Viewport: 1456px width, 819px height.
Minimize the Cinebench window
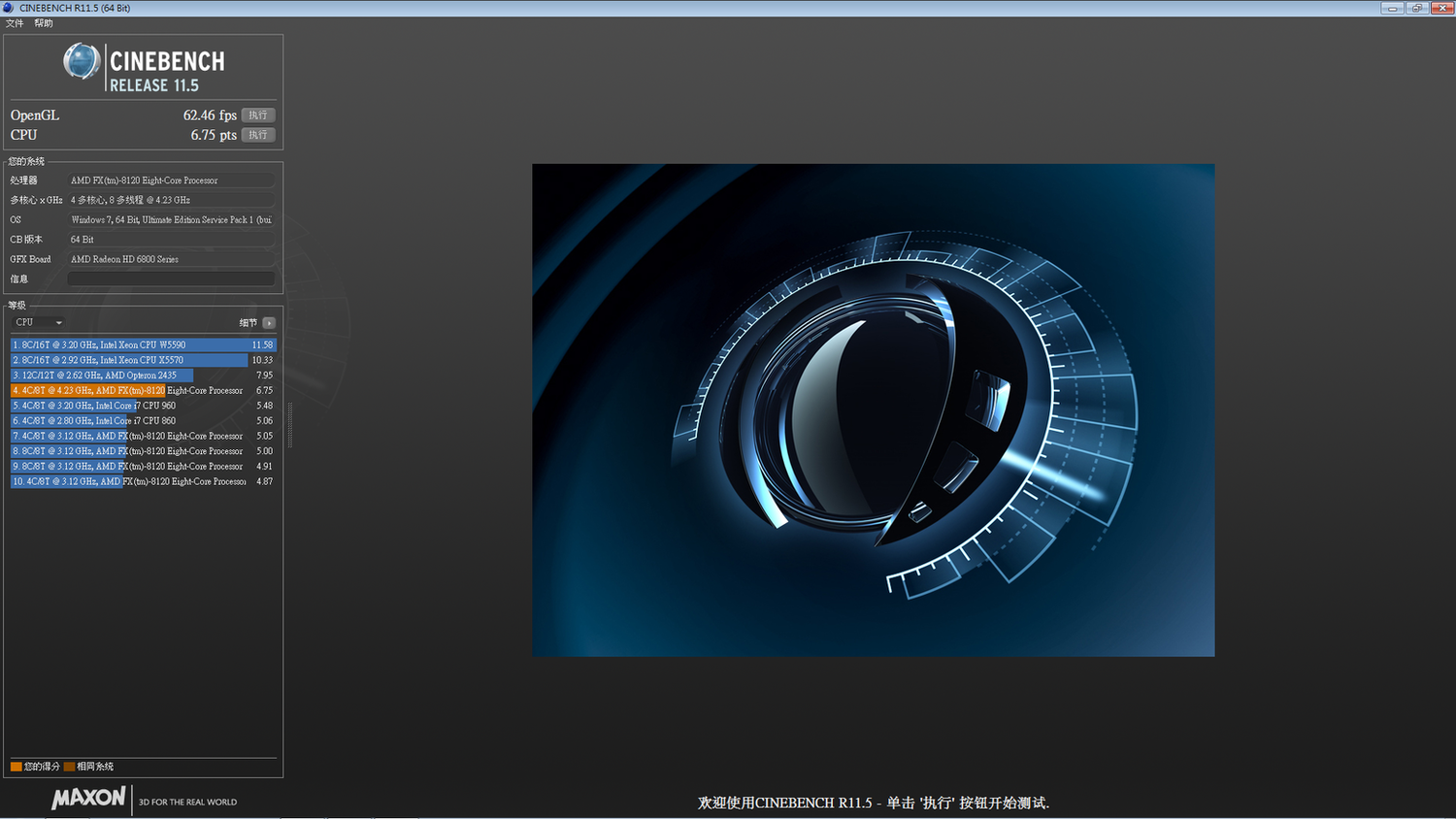[1393, 8]
